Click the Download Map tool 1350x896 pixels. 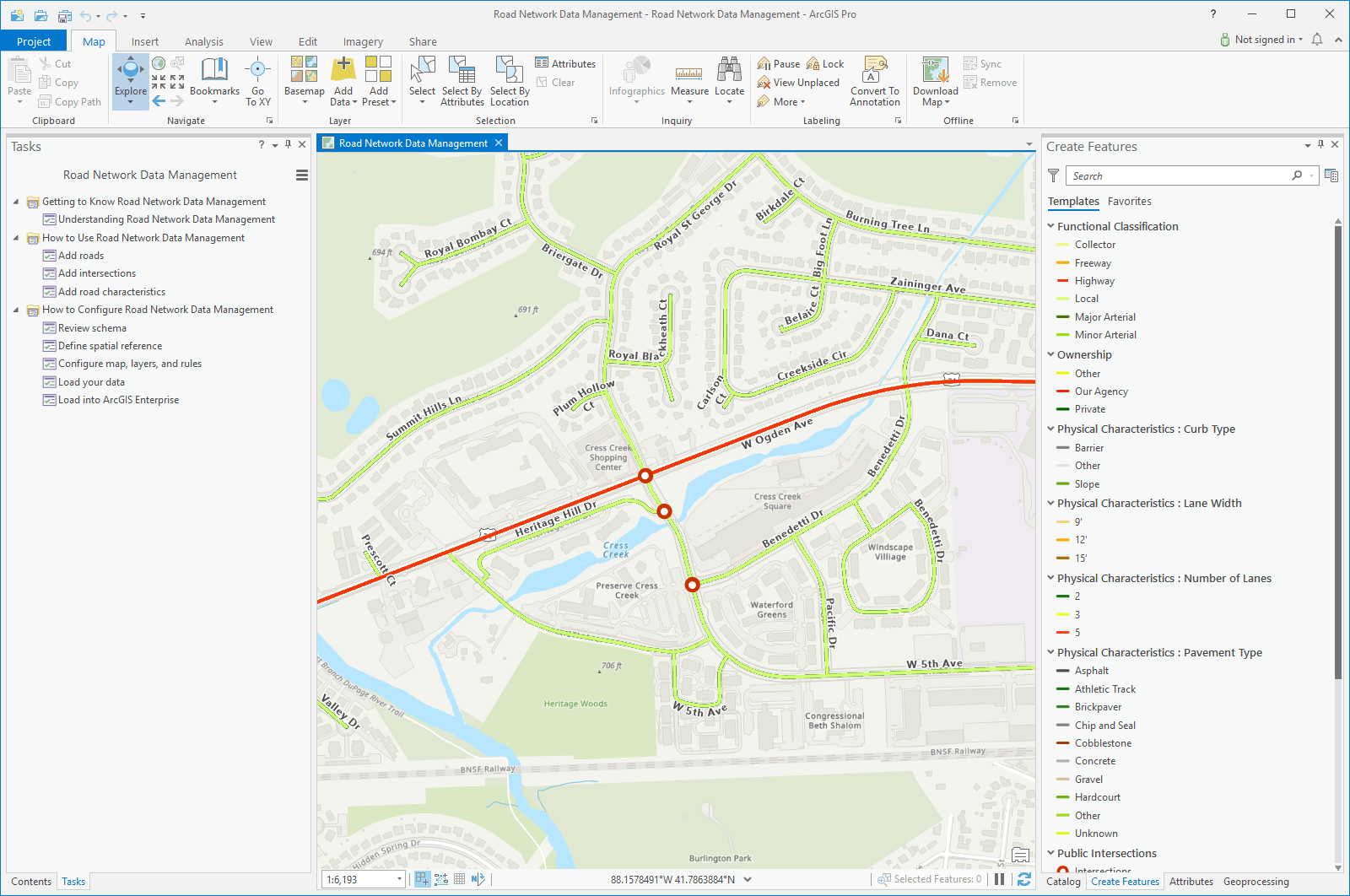tap(934, 81)
